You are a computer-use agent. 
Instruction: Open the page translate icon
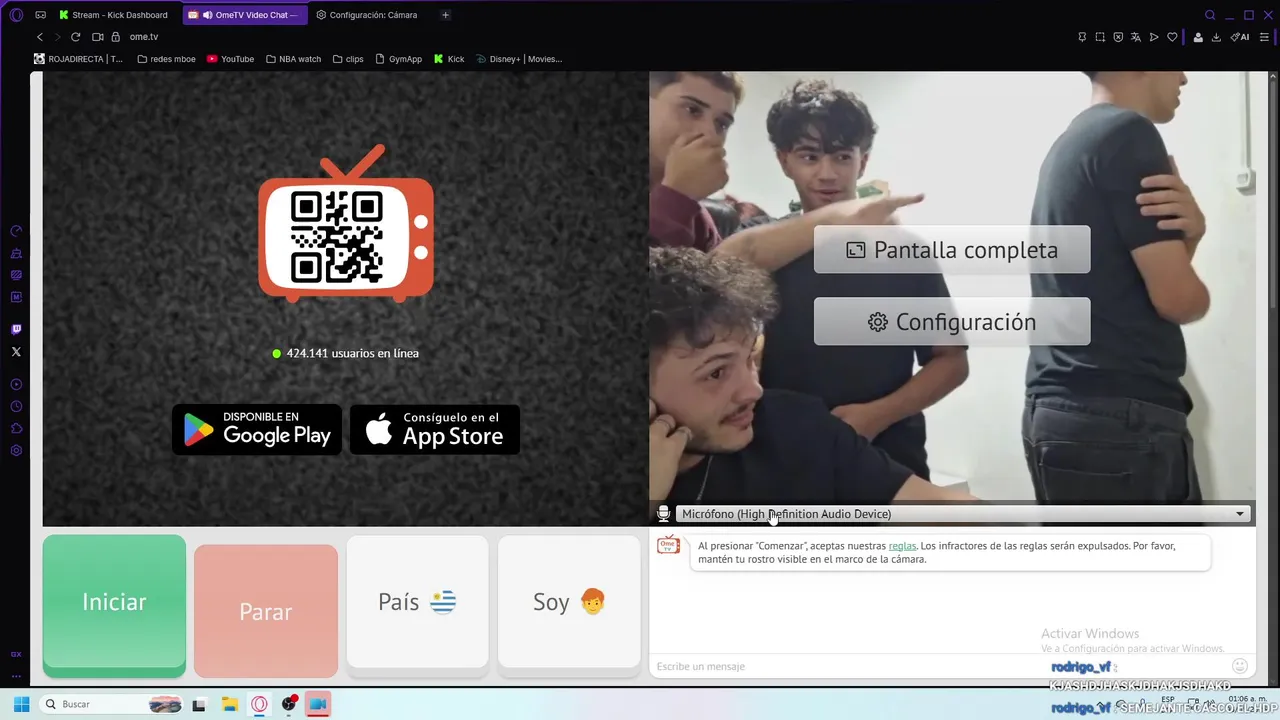coord(1136,37)
